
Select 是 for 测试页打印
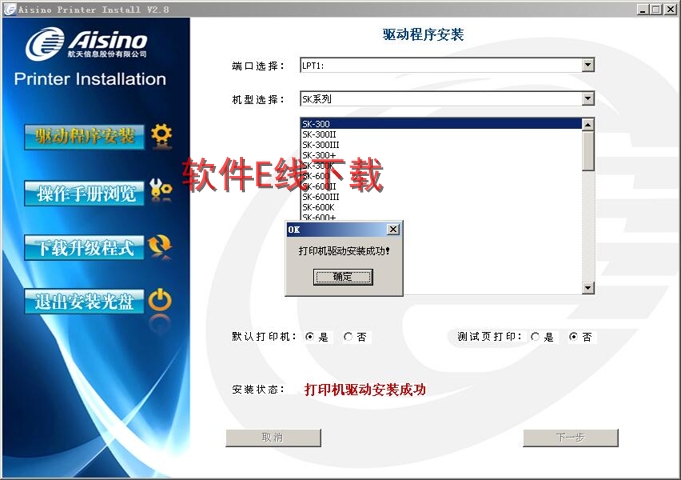pos(536,337)
